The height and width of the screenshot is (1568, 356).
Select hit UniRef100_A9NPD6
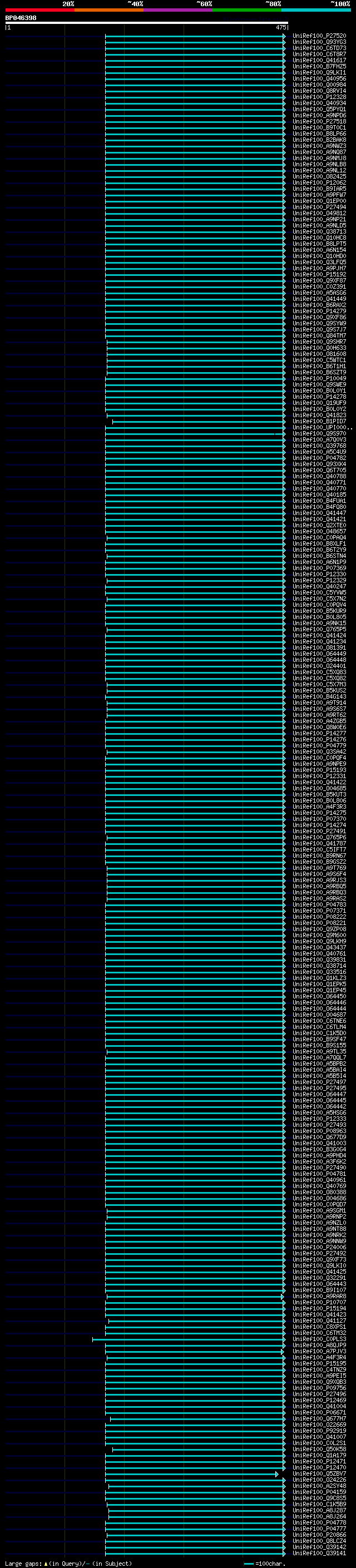319,115
